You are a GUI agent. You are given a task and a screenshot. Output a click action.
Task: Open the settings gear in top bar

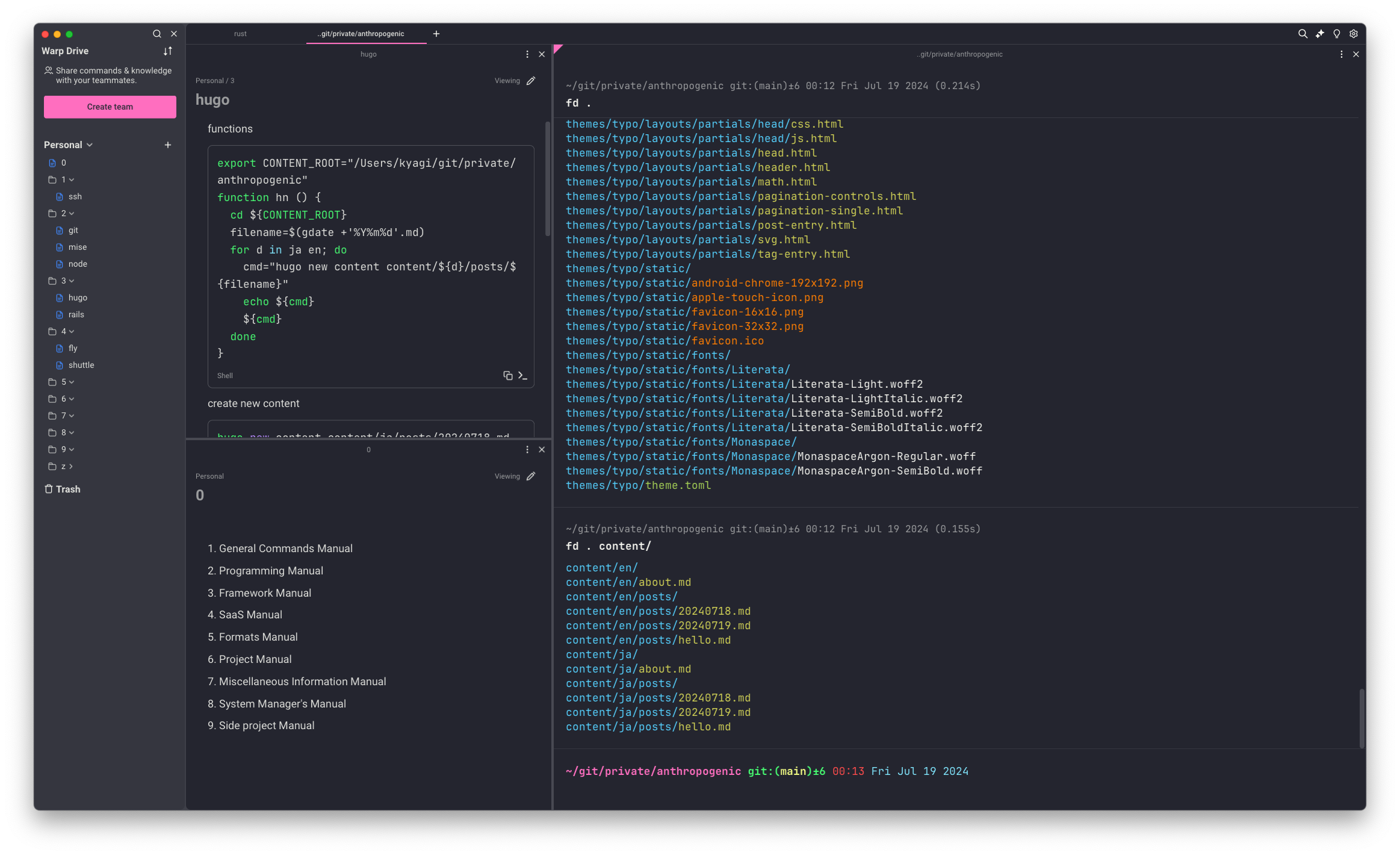[x=1354, y=34]
